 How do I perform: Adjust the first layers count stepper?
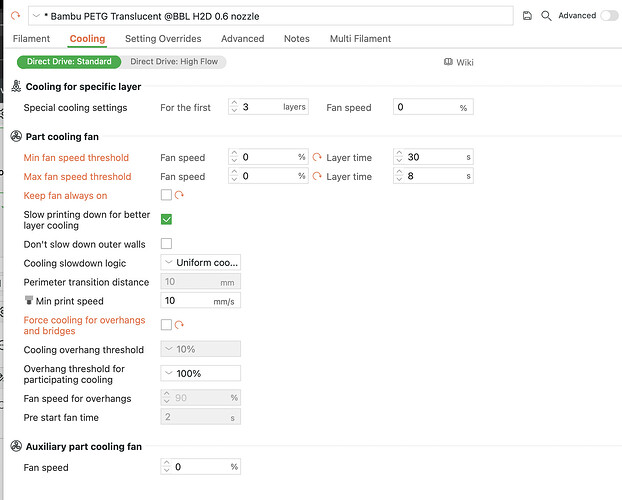click(x=234, y=107)
